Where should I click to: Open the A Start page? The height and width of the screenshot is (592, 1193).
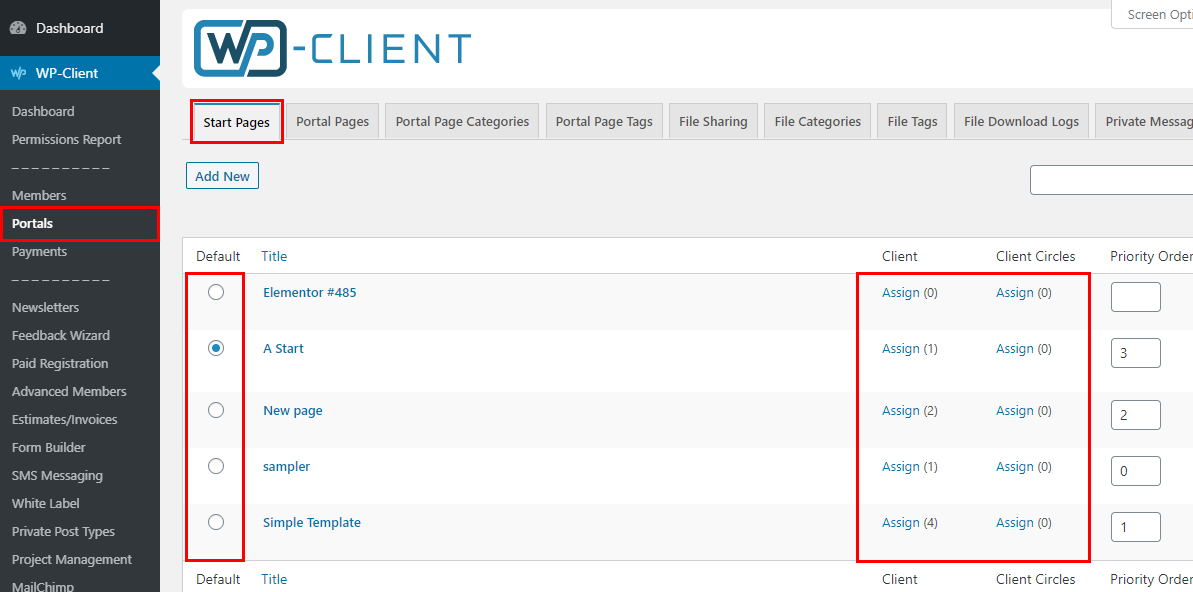click(283, 349)
